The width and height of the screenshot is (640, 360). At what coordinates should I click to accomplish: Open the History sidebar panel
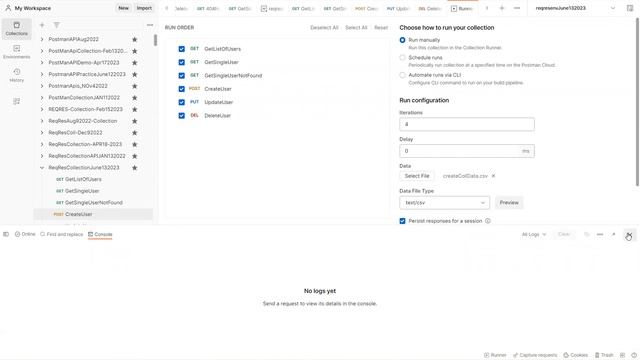click(16, 75)
